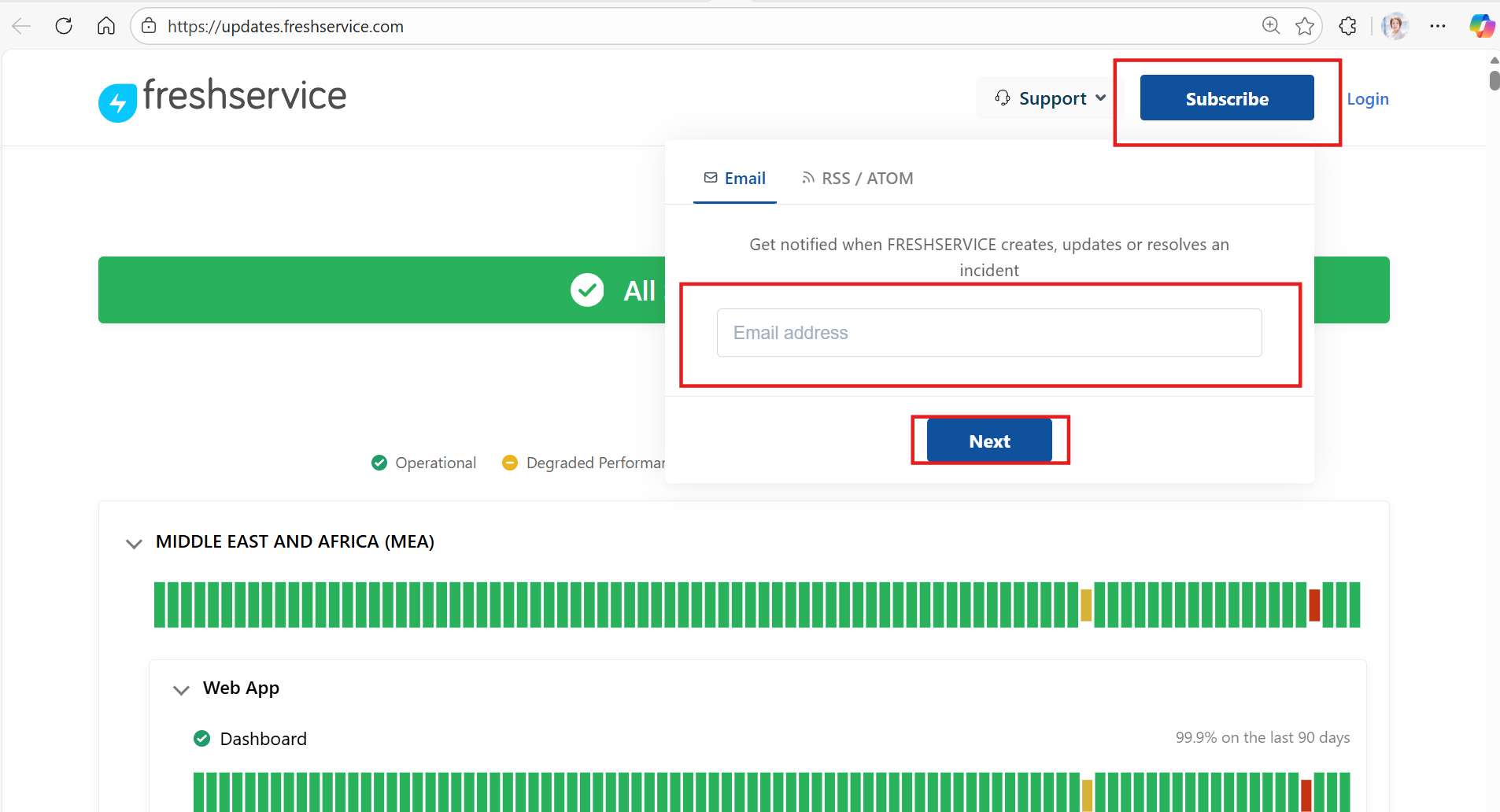Open the Login link
The height and width of the screenshot is (812, 1500).
(1368, 99)
